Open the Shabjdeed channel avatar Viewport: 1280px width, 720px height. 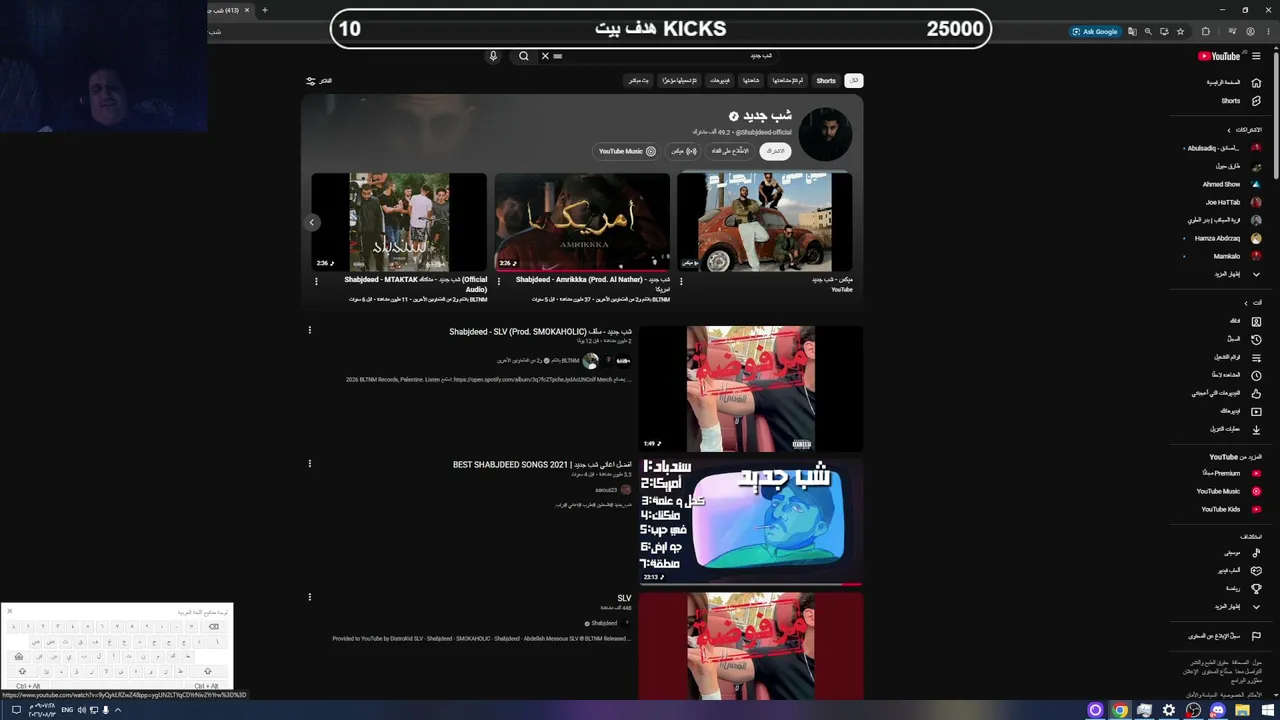coord(825,134)
